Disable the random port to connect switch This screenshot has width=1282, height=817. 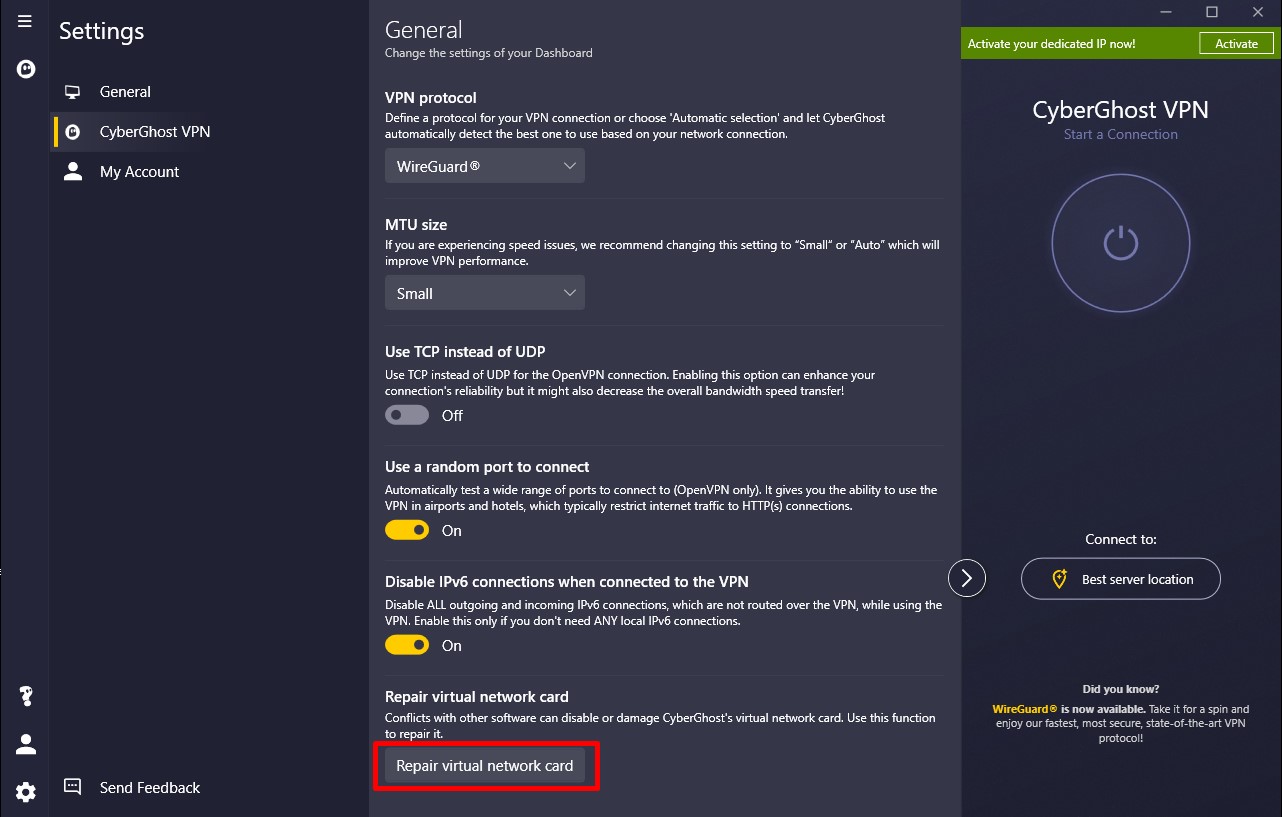click(x=407, y=530)
